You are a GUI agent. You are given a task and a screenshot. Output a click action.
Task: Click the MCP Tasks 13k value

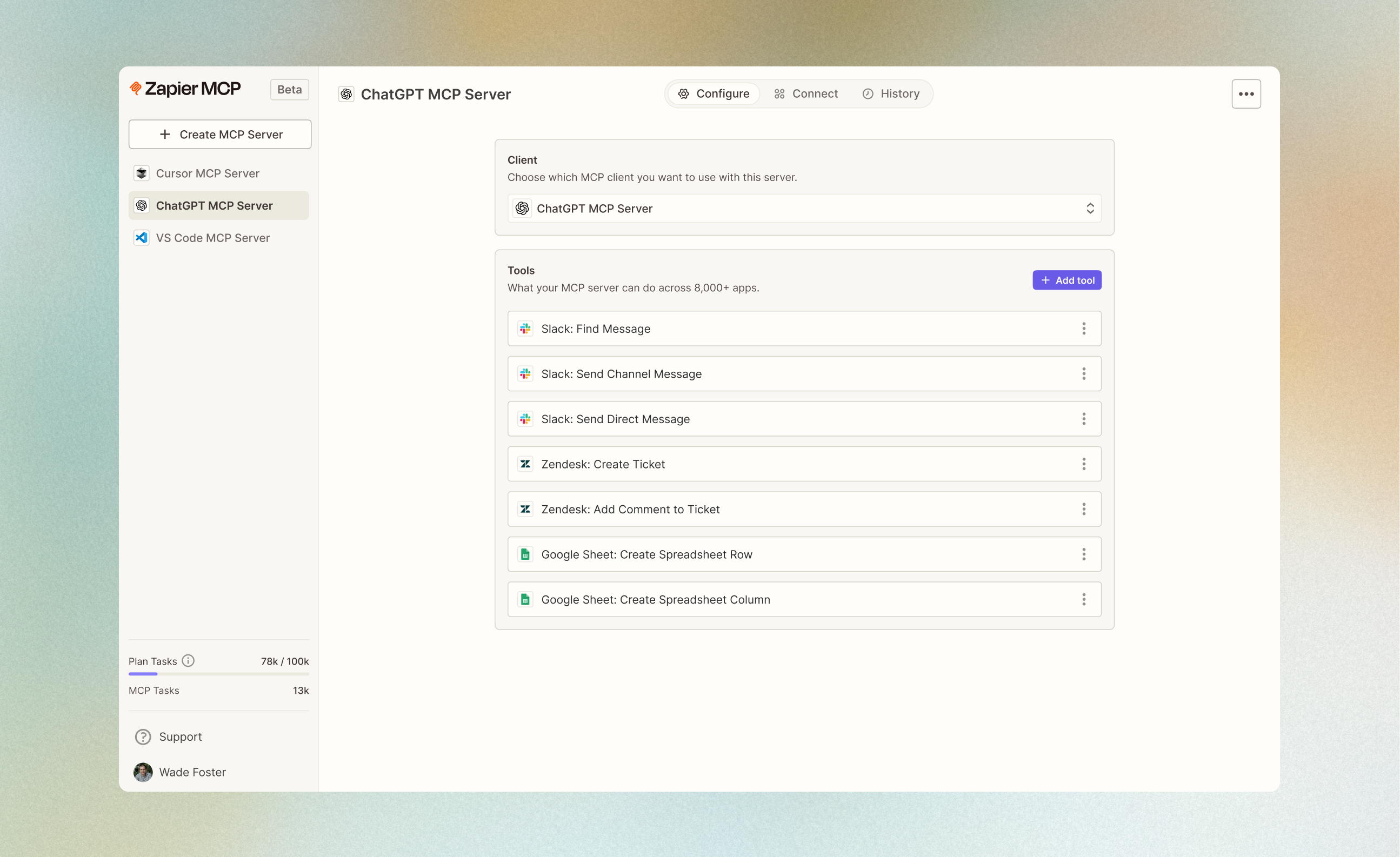tap(301, 691)
